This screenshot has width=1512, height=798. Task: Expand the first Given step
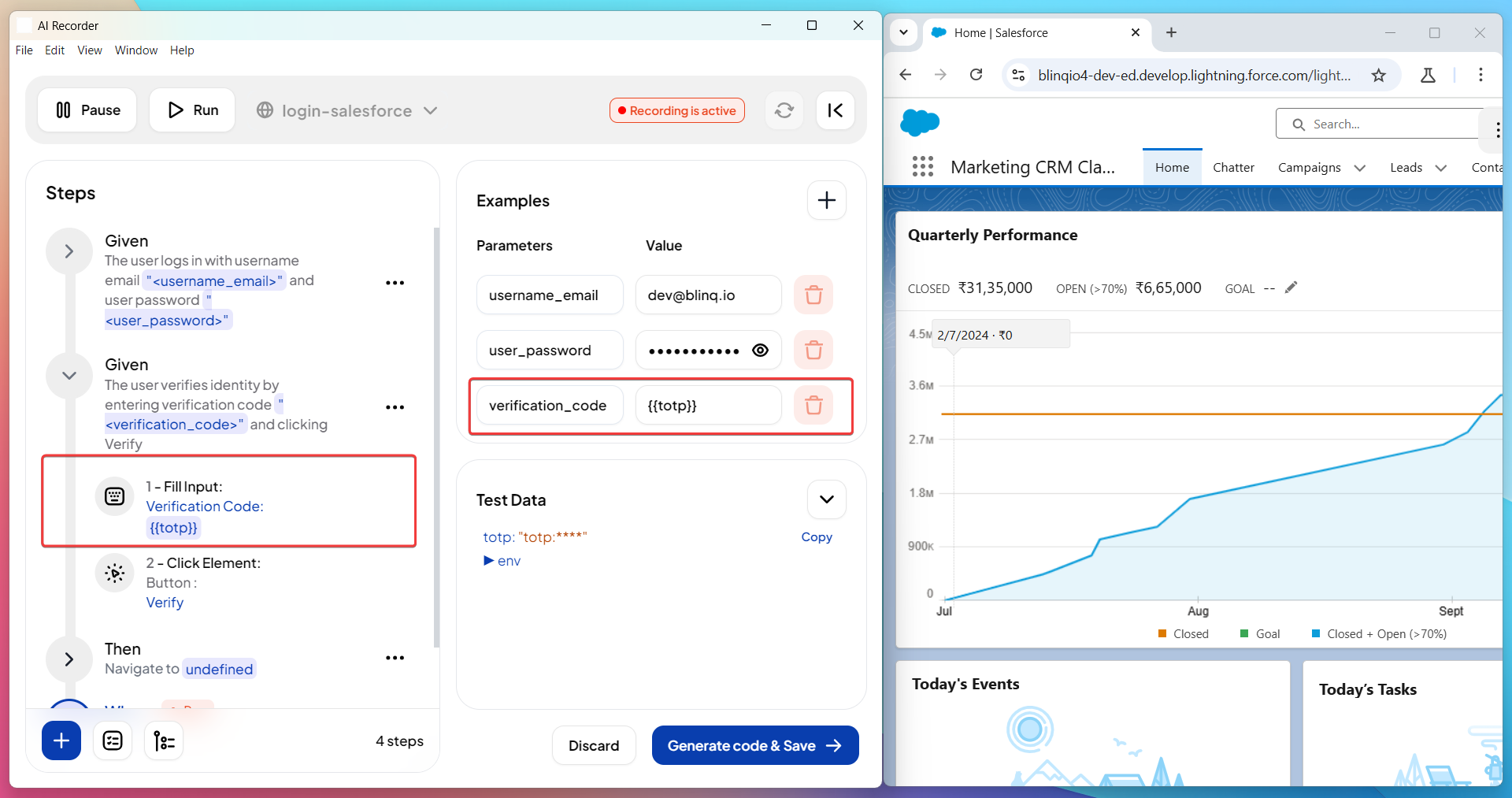pos(69,251)
